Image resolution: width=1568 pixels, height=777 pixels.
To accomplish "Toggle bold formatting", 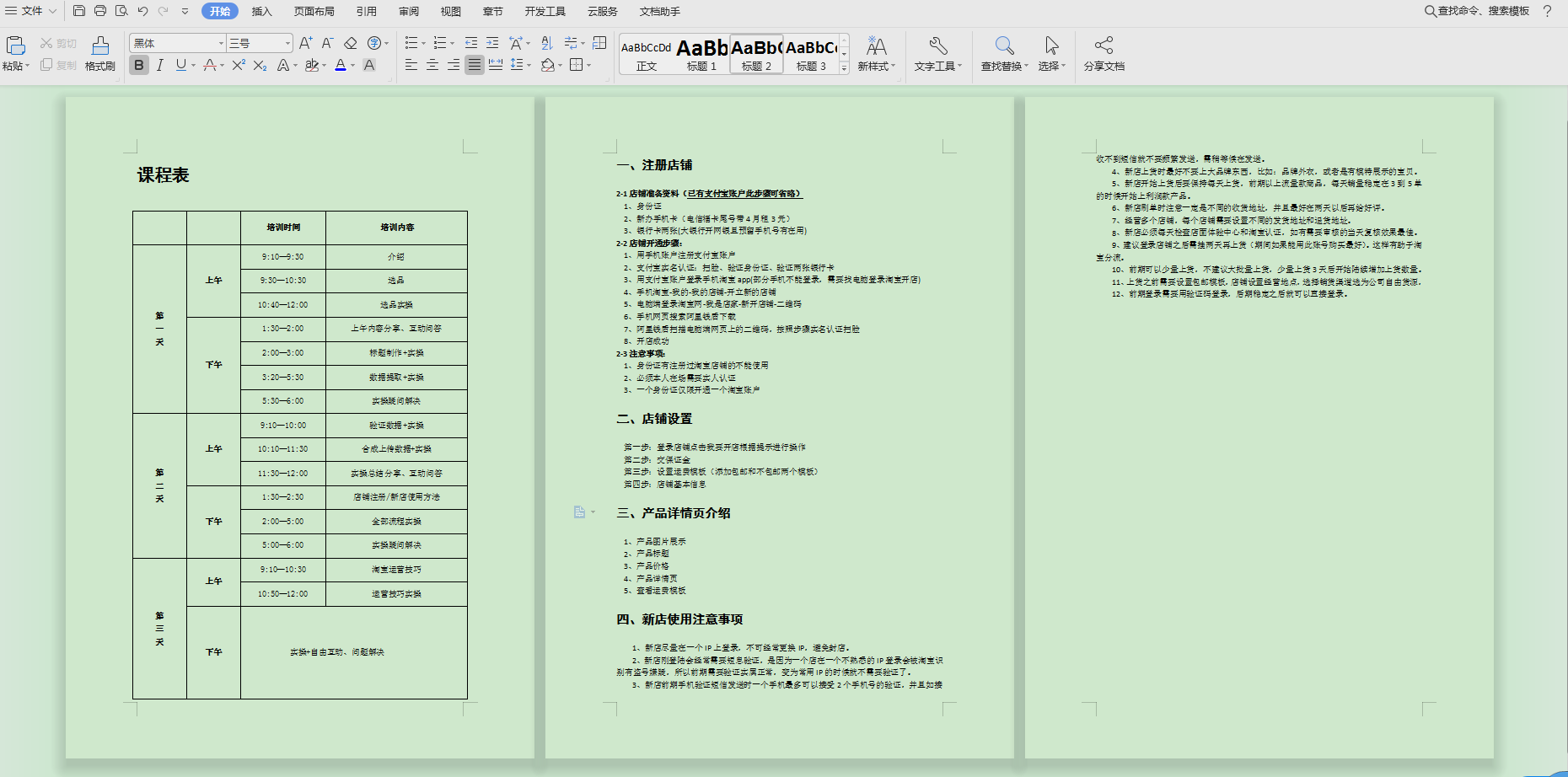I will coord(139,65).
